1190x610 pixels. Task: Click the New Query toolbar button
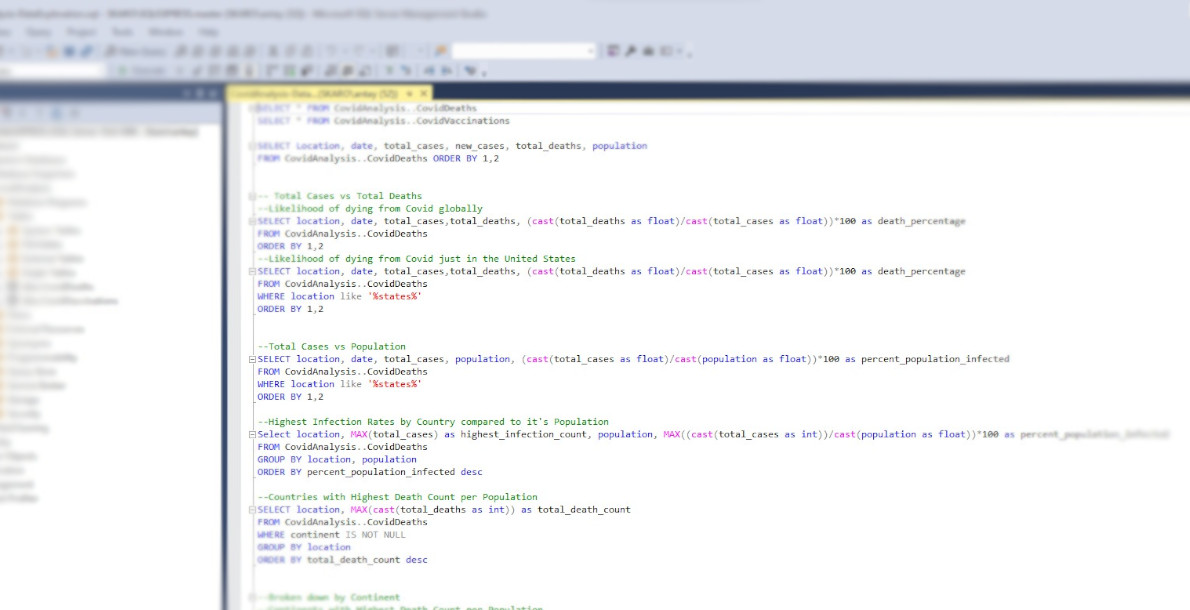coord(136,51)
